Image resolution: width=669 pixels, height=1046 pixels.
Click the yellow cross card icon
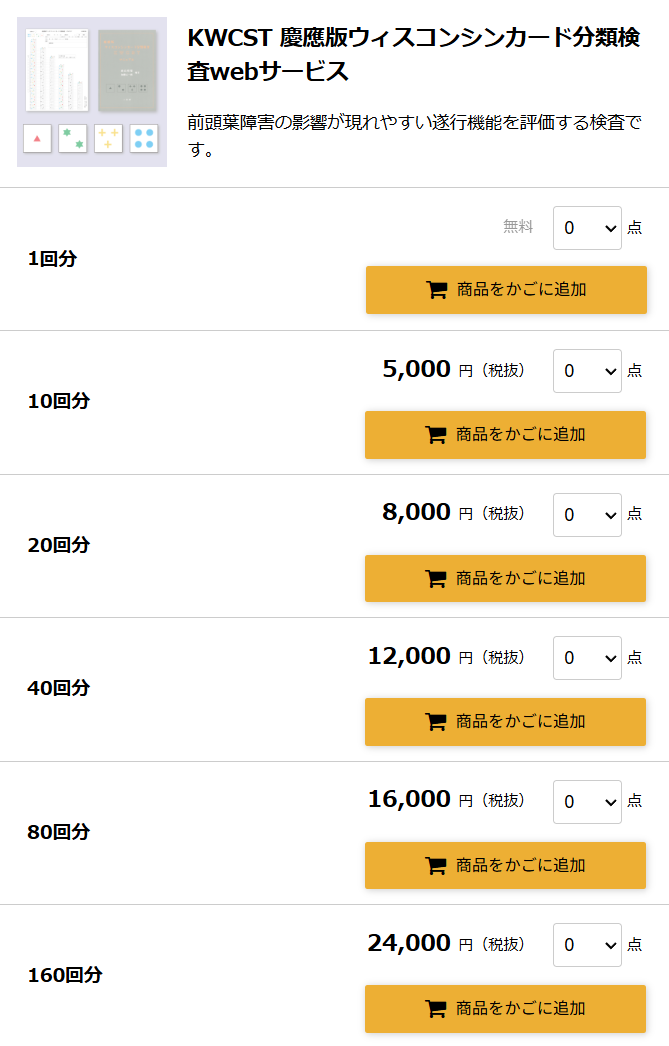110,140
